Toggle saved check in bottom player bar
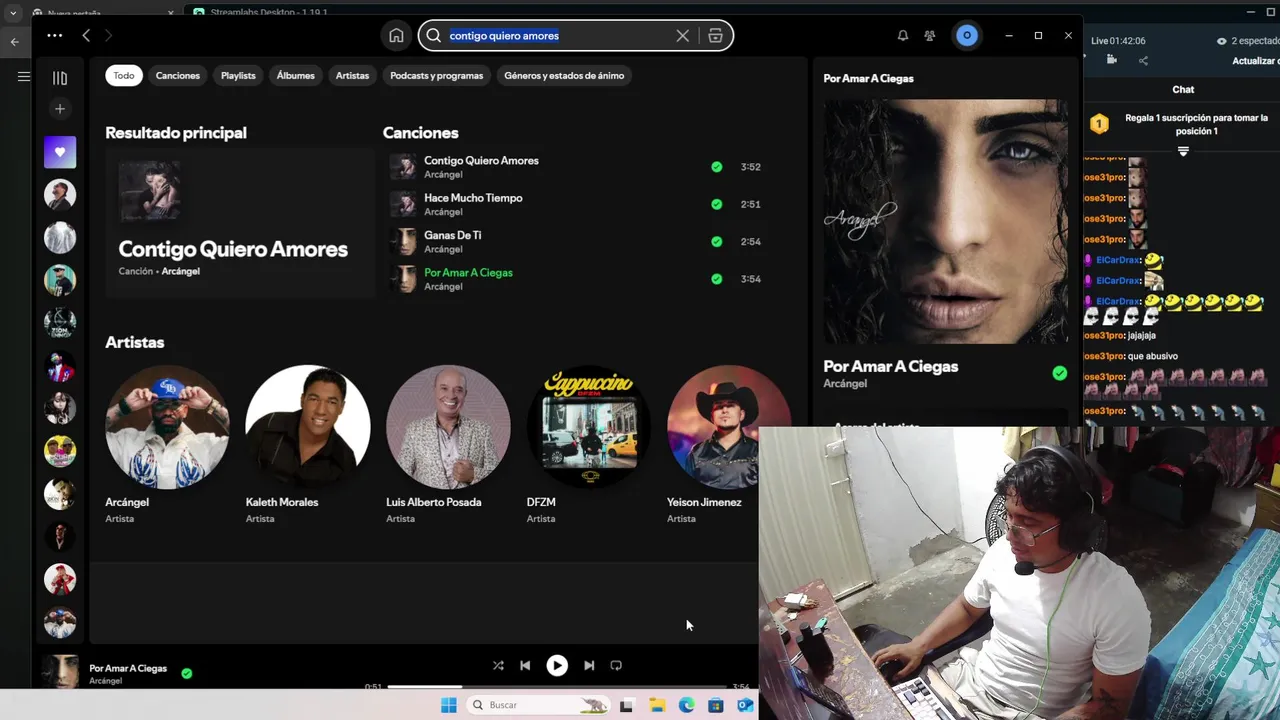 point(186,673)
